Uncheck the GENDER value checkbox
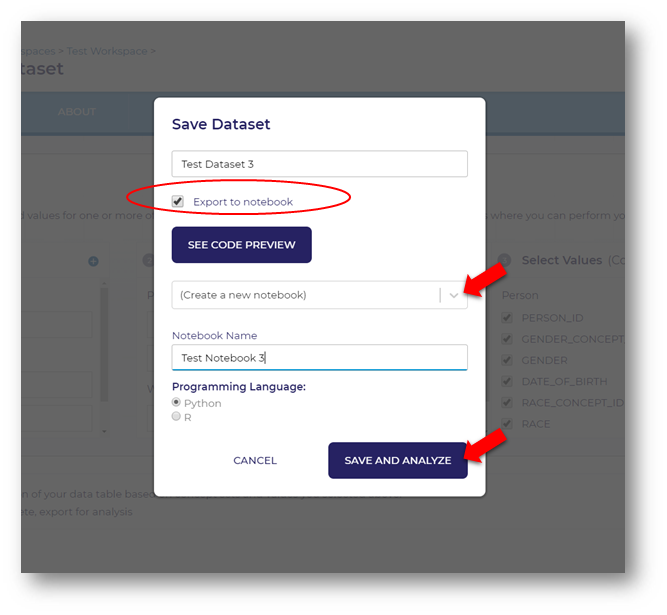Image resolution: width=667 pixels, height=615 pixels. click(508, 360)
